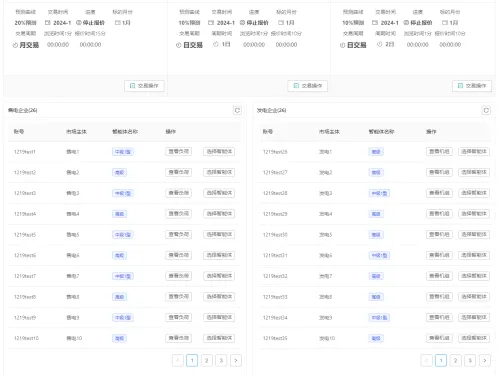Click 智能体名称 header in 售电企业 table

pos(125,132)
